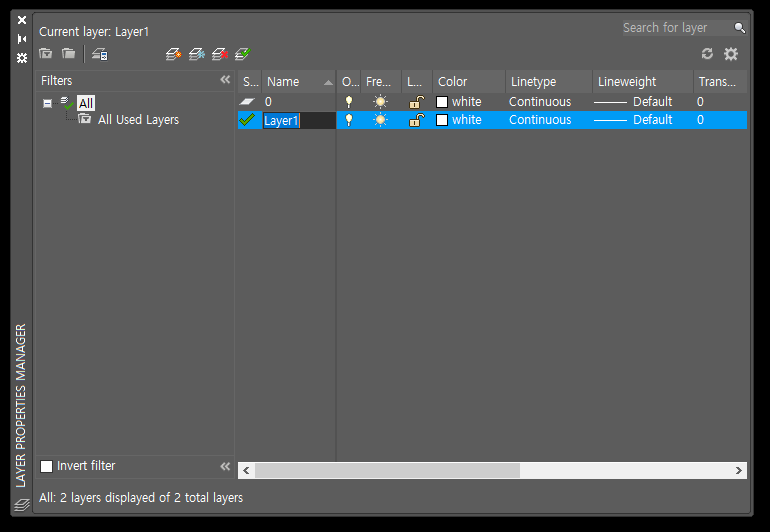This screenshot has height=532, width=770.
Task: Sort by Lineweight column header
Action: [643, 82]
